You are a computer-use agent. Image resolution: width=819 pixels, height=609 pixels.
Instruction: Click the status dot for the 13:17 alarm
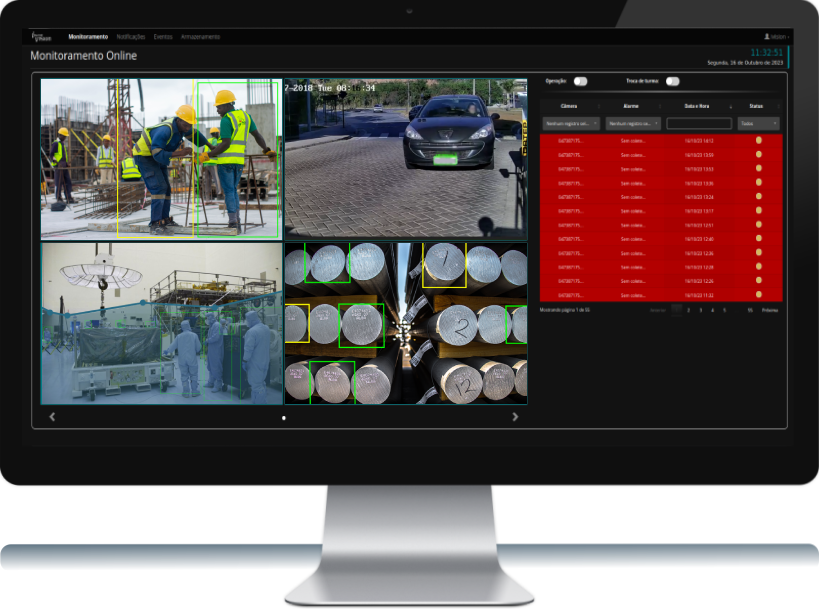pyautogui.click(x=758, y=210)
